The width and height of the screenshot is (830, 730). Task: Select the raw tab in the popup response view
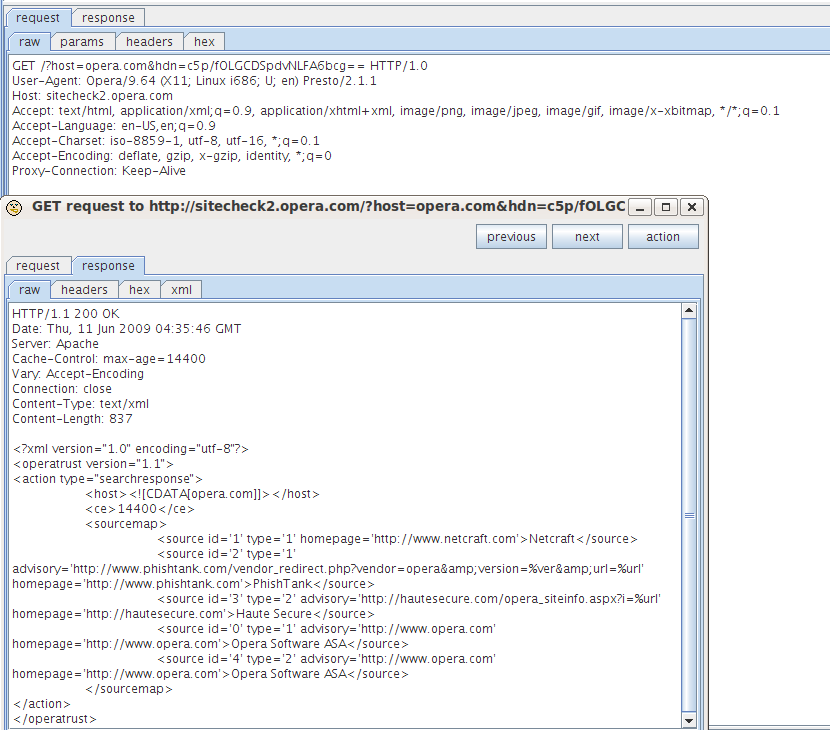pos(29,290)
